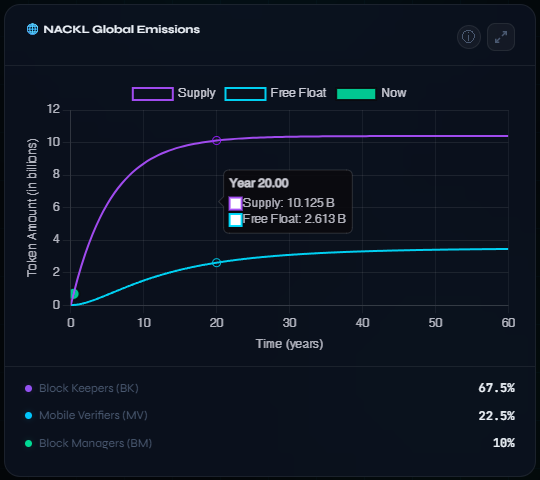This screenshot has height=480, width=540.
Task: Click the Block Keepers (BK) row label
Action: [89, 388]
